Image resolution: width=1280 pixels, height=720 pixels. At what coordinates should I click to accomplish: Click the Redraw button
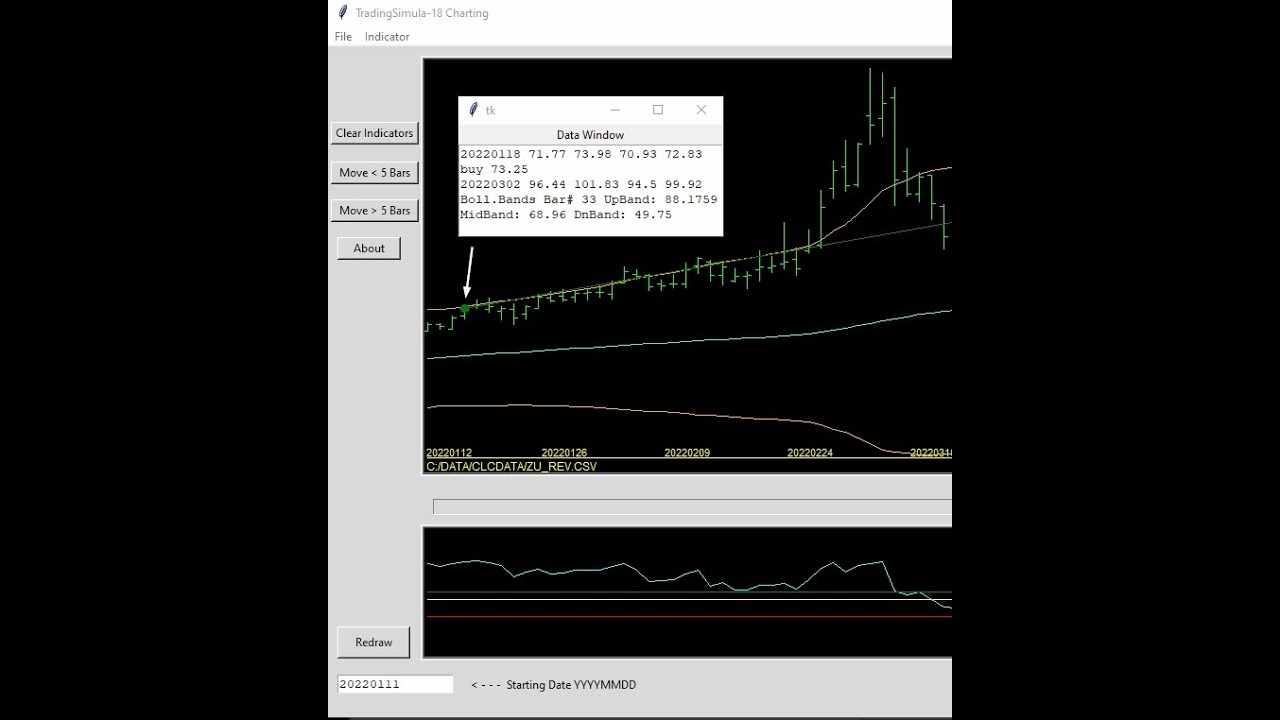click(374, 642)
